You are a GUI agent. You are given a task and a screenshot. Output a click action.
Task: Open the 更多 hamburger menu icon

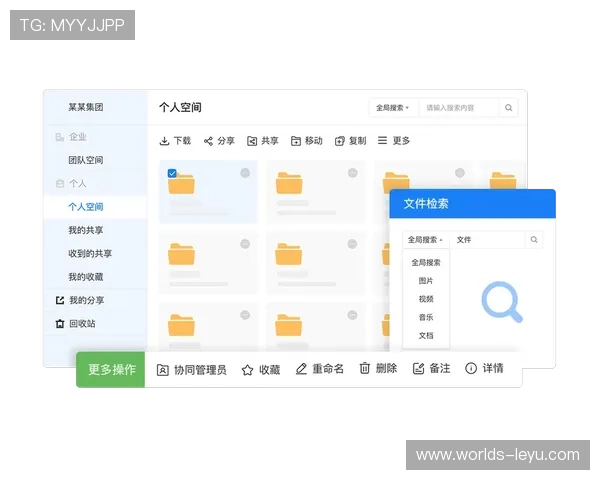(382, 140)
